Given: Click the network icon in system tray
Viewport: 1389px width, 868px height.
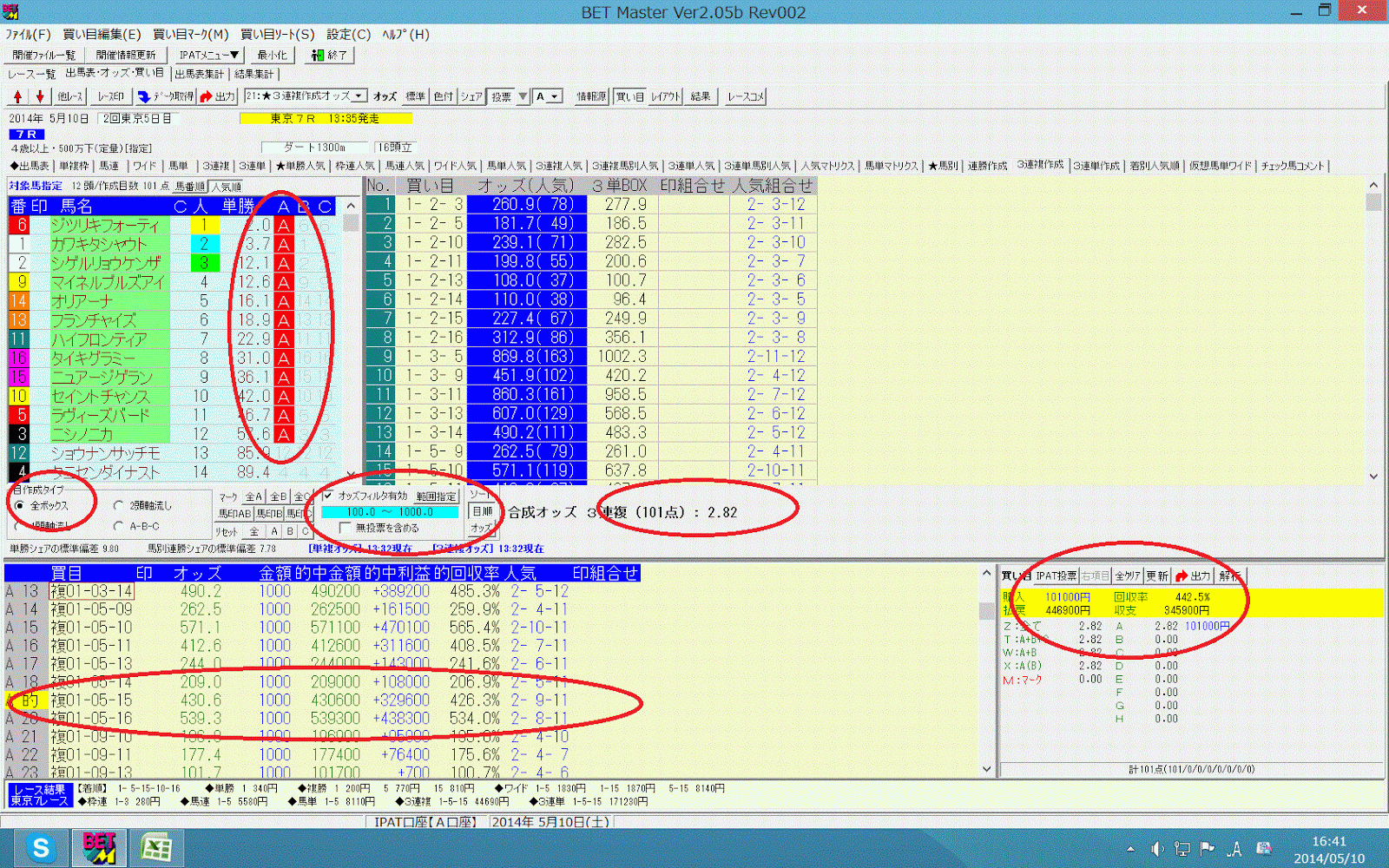Looking at the screenshot, I should [1182, 848].
